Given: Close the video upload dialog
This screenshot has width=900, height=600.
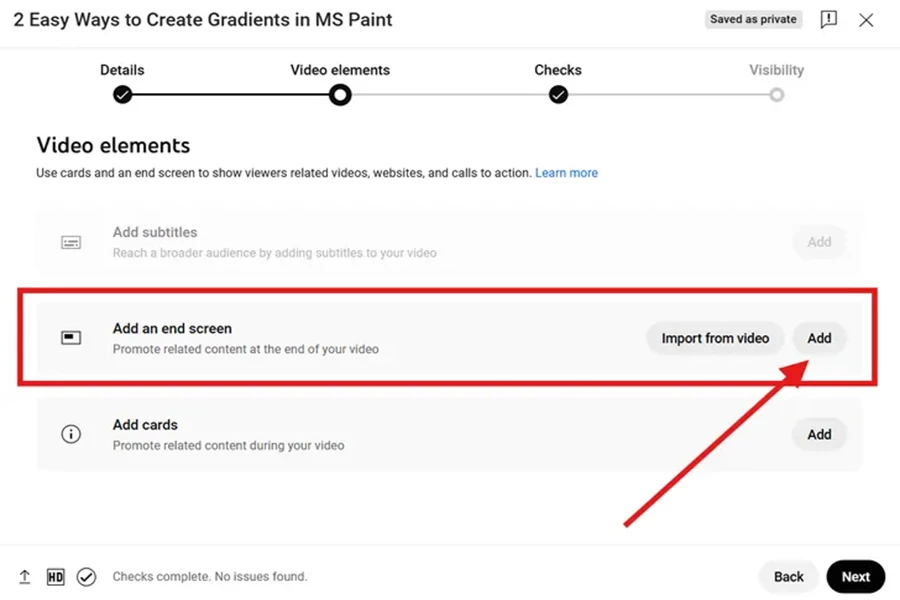Looking at the screenshot, I should (866, 20).
